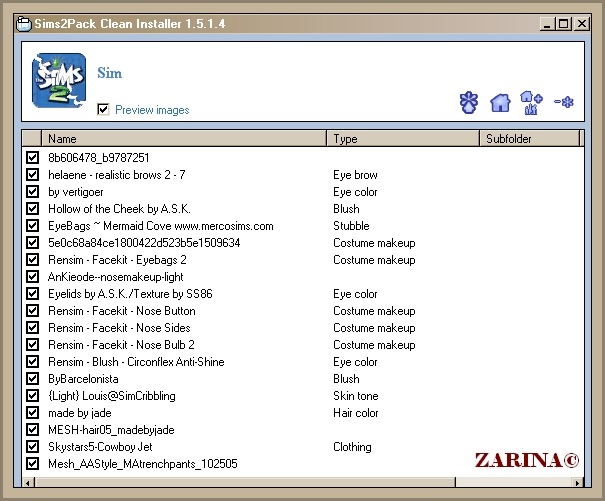Select 'AnKieode--nosemakeup-light' name
This screenshot has width=605, height=501.
[x=115, y=277]
